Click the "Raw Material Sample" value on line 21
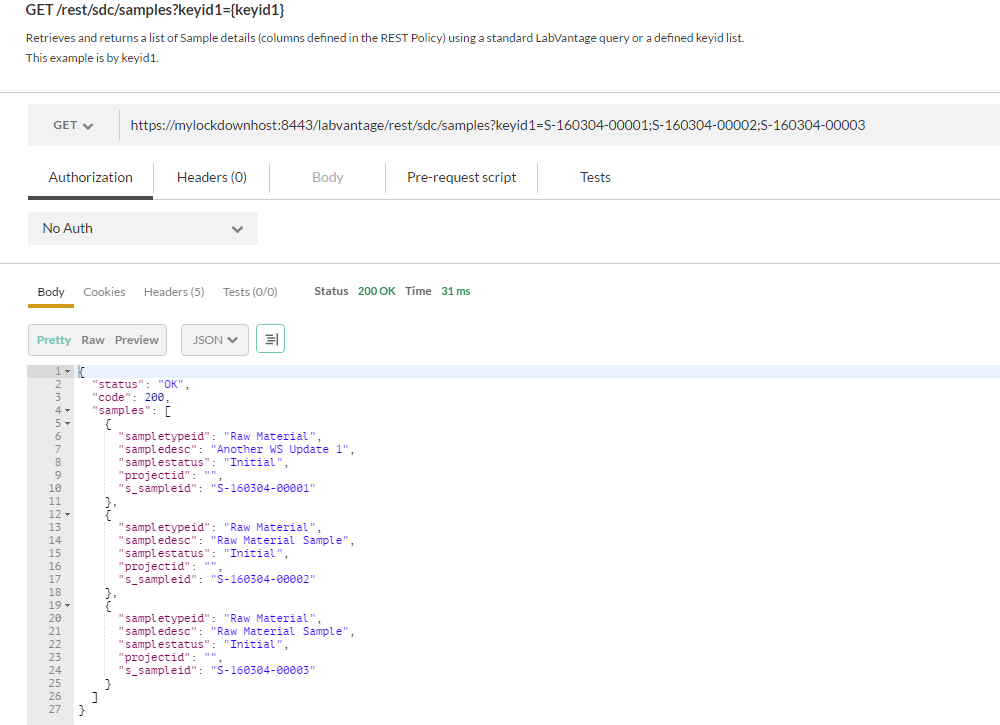The width and height of the screenshot is (1000, 725). 280,632
